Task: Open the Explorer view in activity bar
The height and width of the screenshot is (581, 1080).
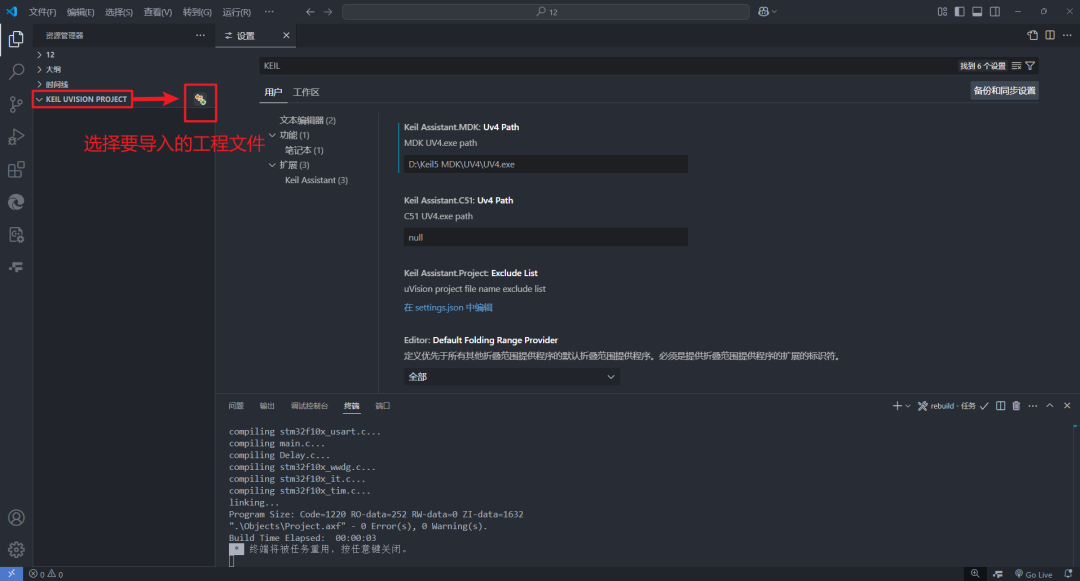Action: tap(16, 39)
